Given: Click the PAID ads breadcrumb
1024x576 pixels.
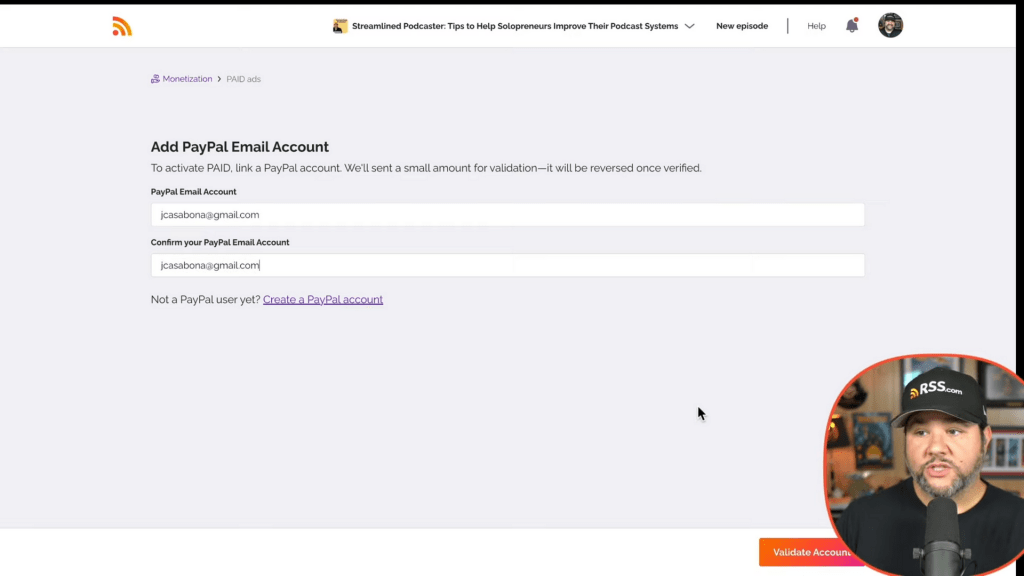Looking at the screenshot, I should [243, 79].
